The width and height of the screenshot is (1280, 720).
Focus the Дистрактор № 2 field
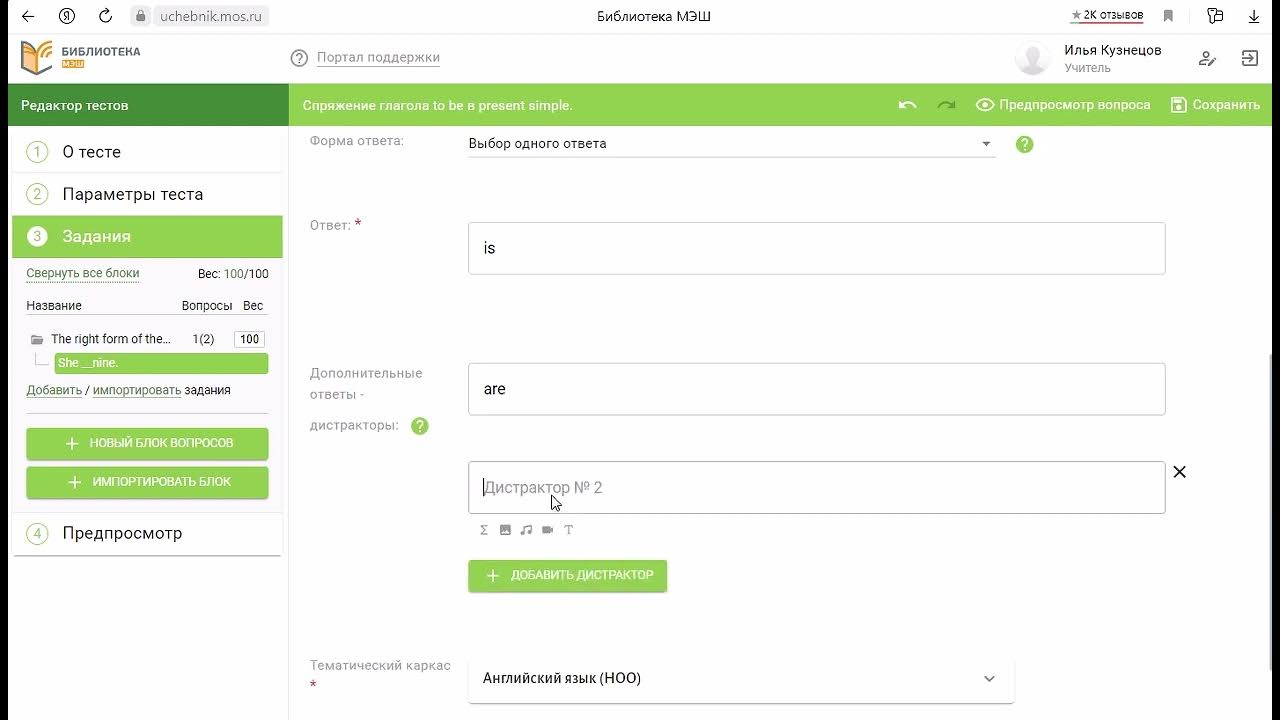coord(816,488)
